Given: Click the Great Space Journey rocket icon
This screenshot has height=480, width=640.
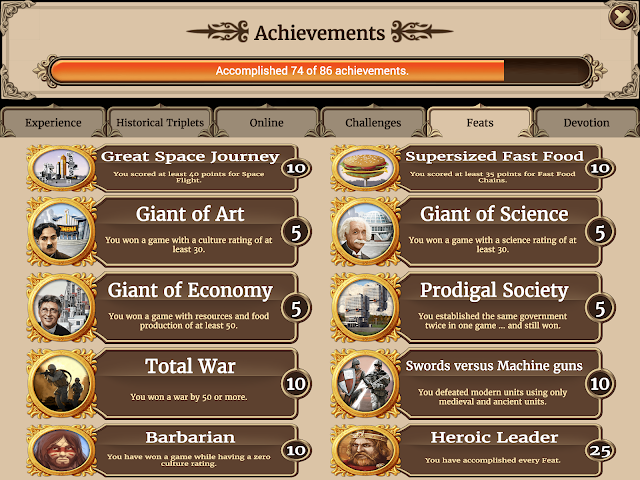Looking at the screenshot, I should [x=62, y=168].
